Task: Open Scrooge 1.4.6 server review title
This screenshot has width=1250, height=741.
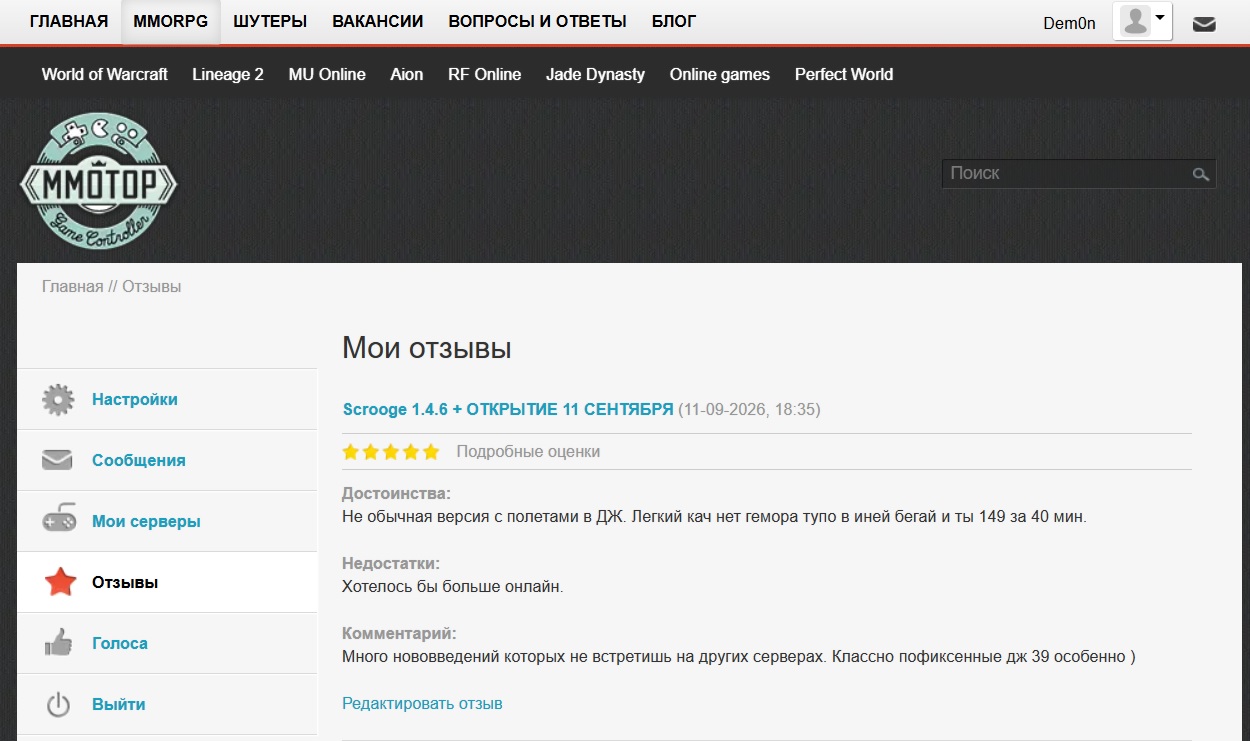Action: (508, 409)
